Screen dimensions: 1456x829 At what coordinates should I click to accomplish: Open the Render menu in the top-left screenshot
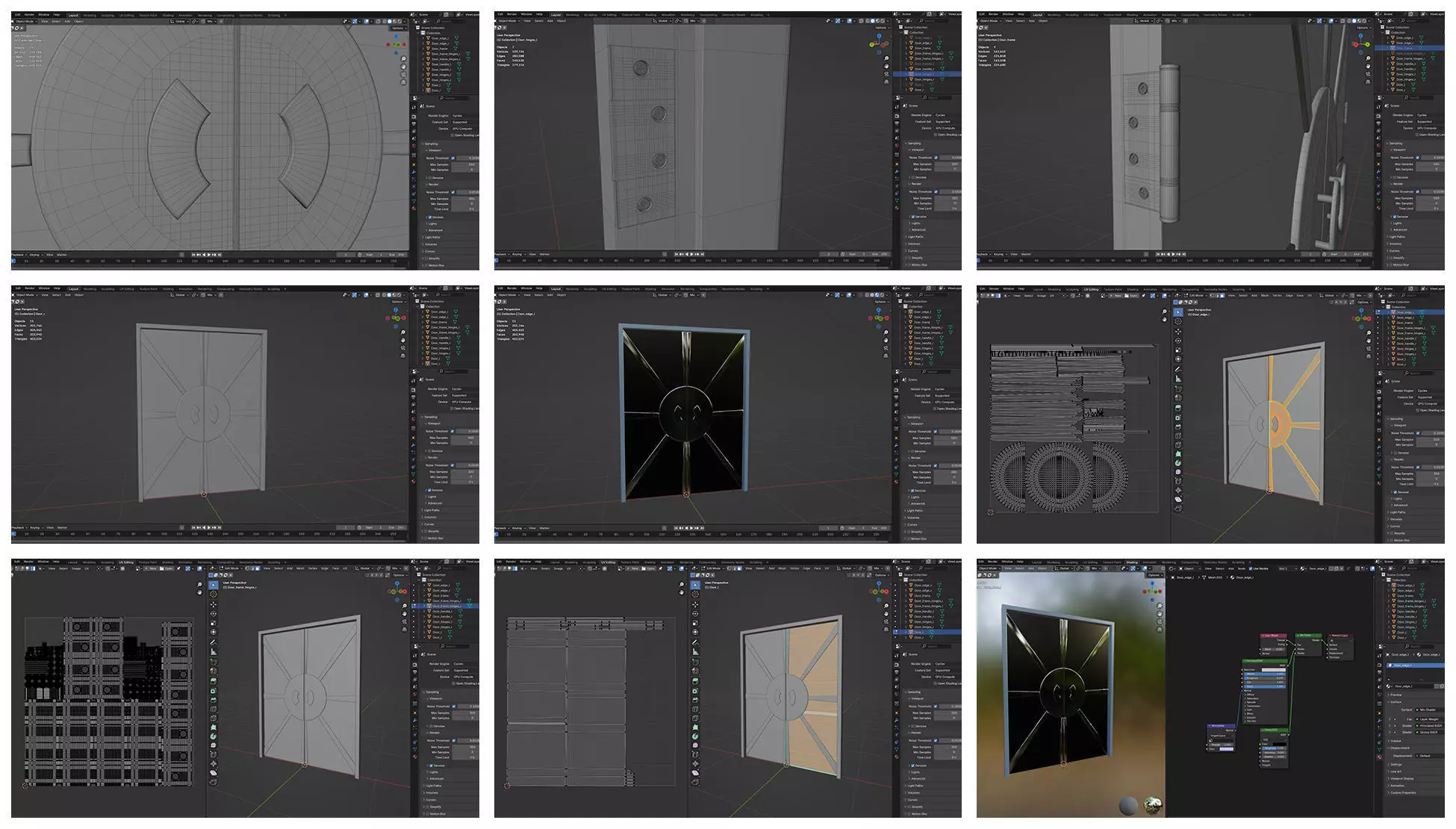click(29, 14)
